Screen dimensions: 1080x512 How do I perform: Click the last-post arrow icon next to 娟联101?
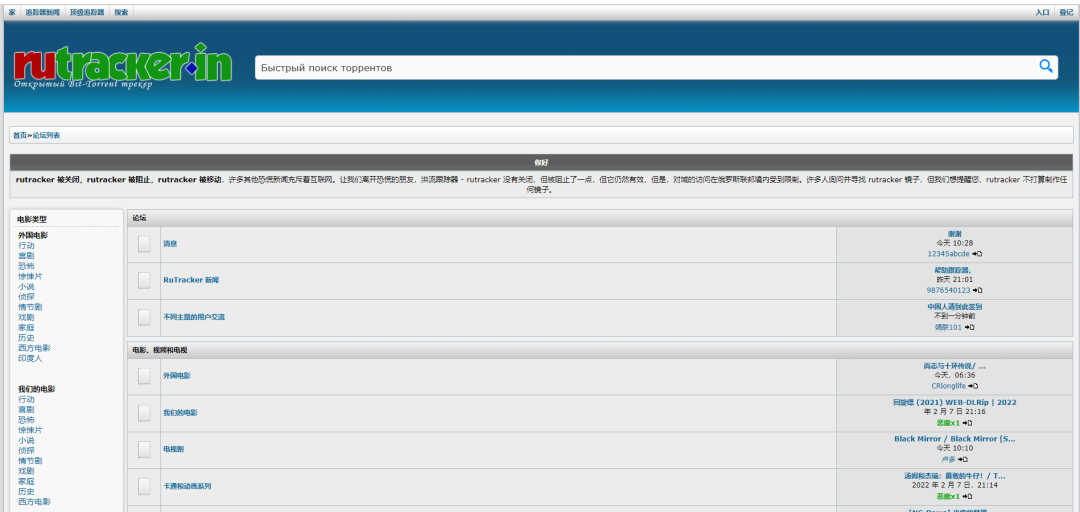[969, 327]
